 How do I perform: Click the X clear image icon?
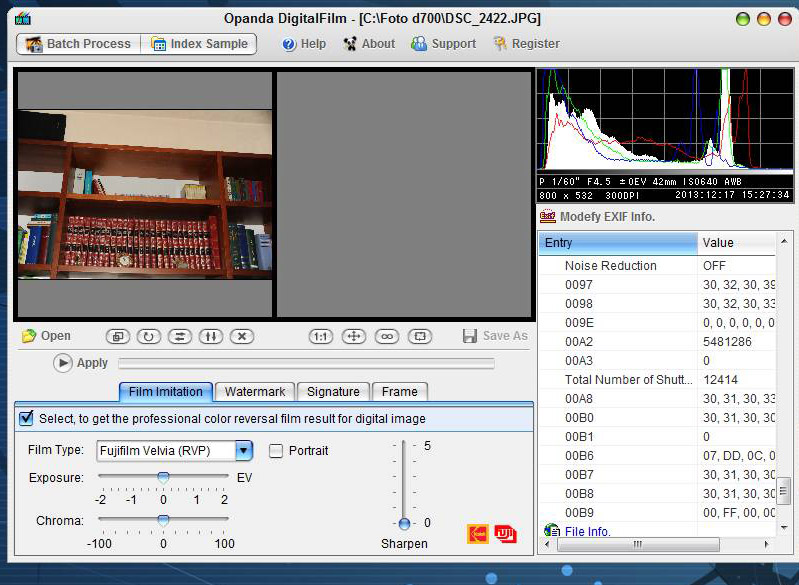[x=241, y=336]
